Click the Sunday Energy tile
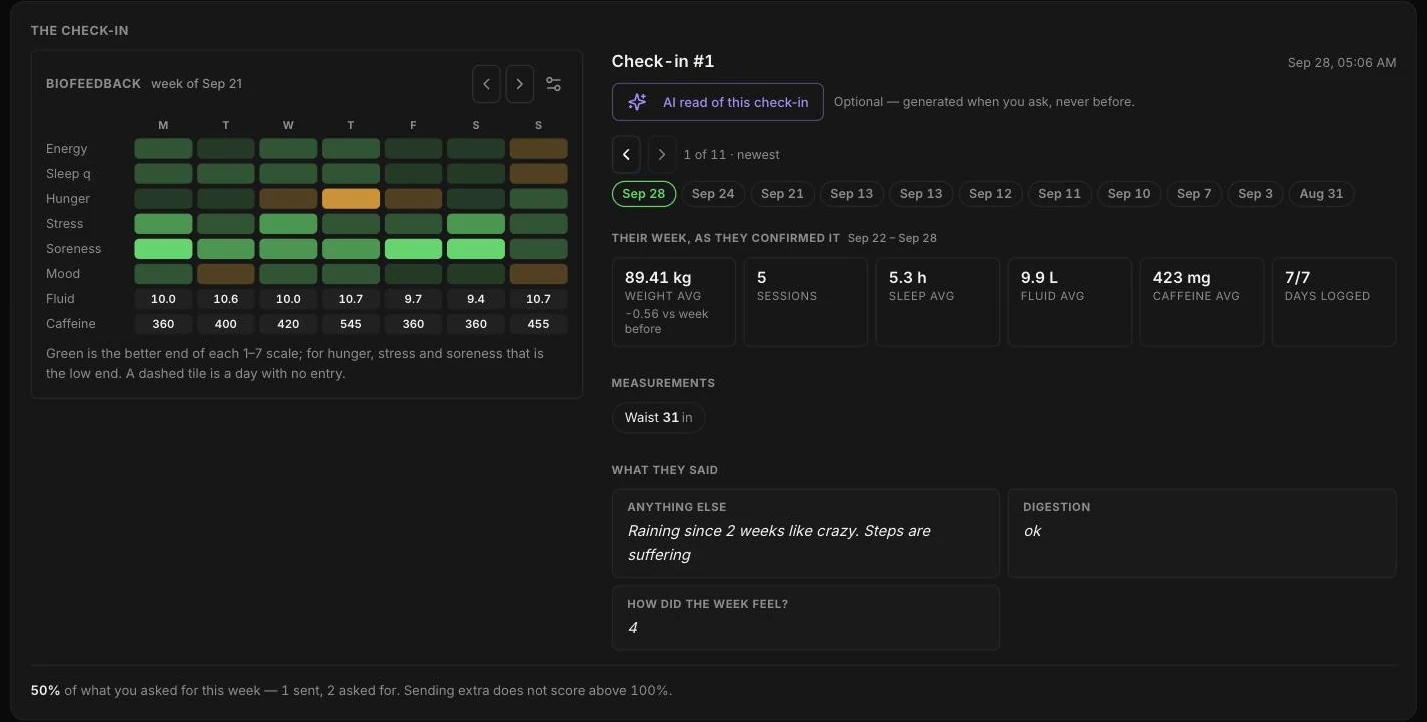The width and height of the screenshot is (1427, 722). point(538,149)
